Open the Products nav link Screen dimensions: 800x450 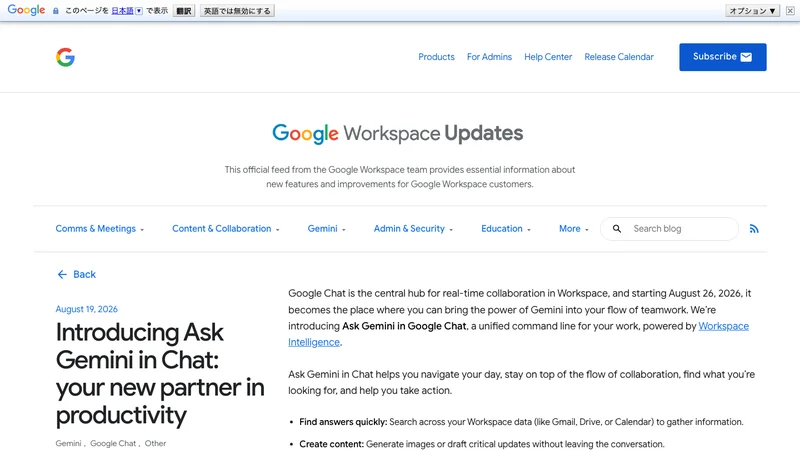tap(436, 57)
